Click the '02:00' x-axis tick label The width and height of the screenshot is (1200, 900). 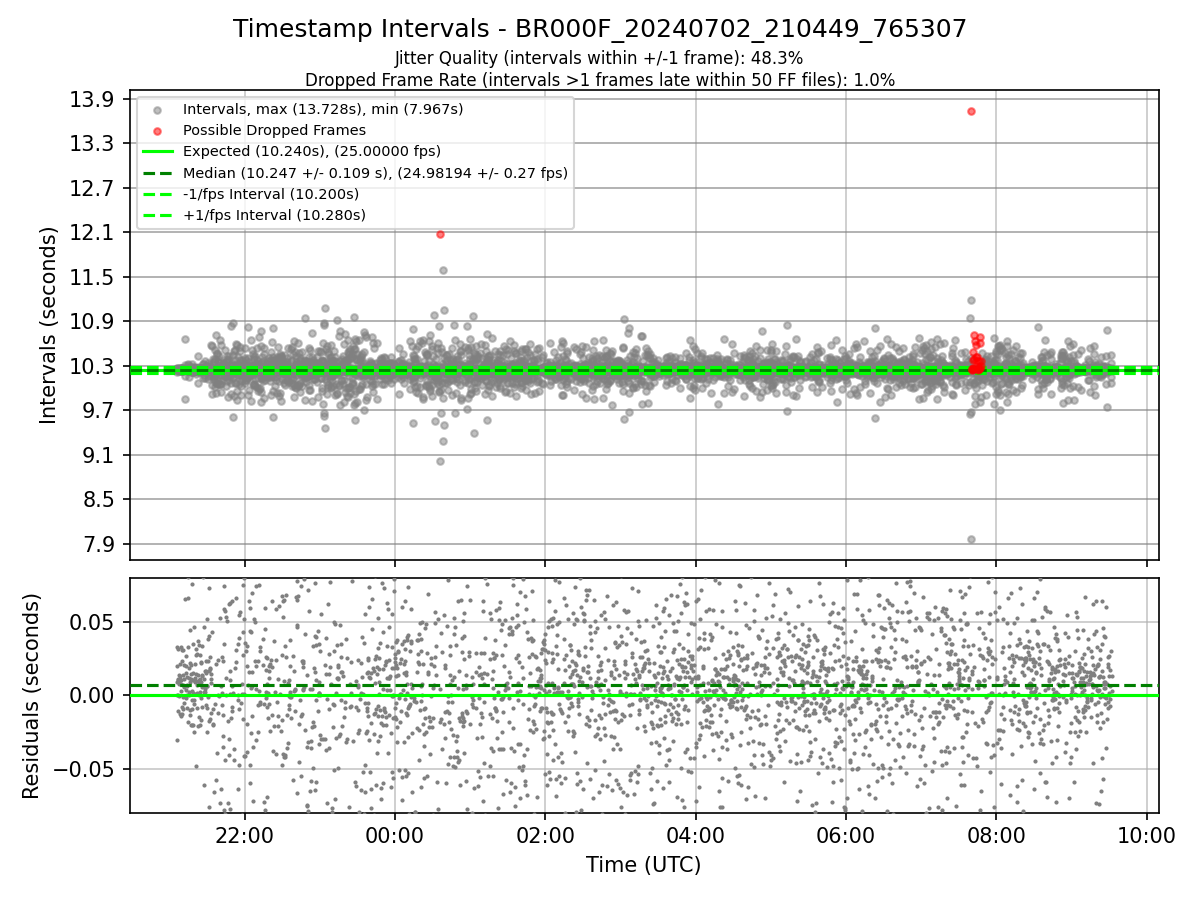tap(545, 834)
